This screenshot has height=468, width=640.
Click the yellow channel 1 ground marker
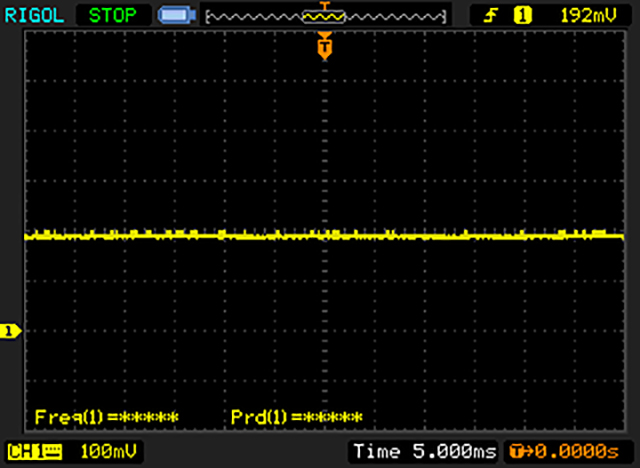click(x=10, y=331)
